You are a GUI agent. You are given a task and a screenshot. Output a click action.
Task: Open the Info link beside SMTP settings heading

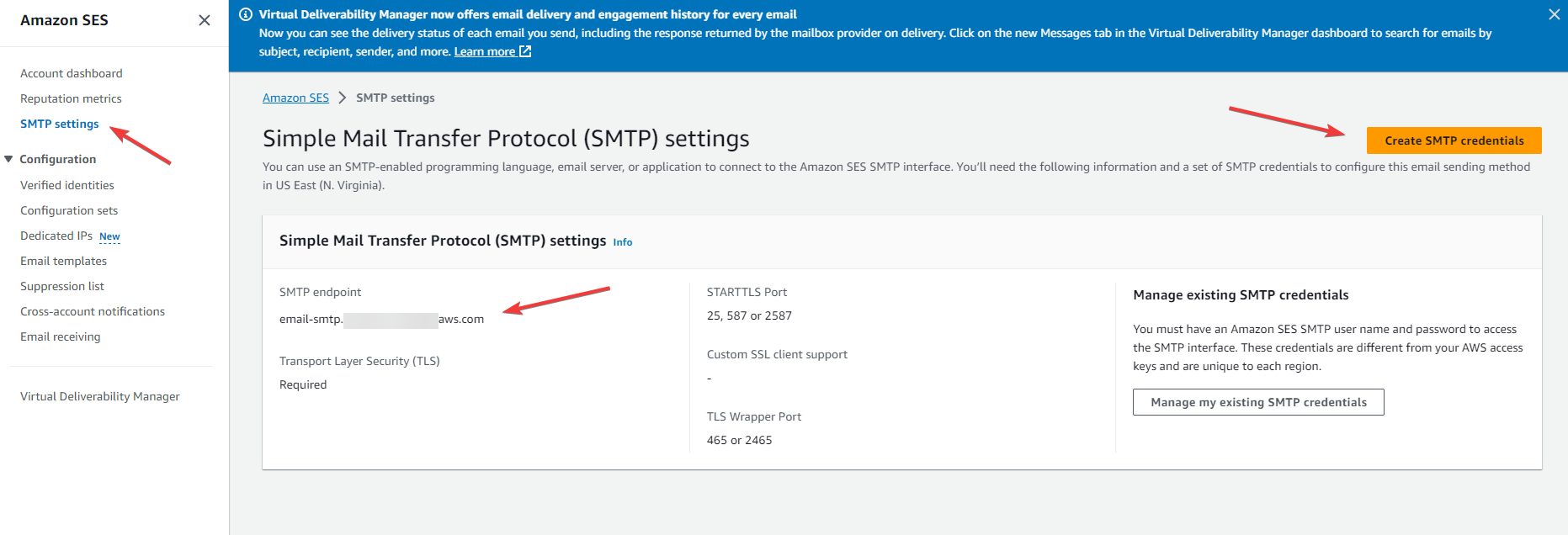point(623,242)
